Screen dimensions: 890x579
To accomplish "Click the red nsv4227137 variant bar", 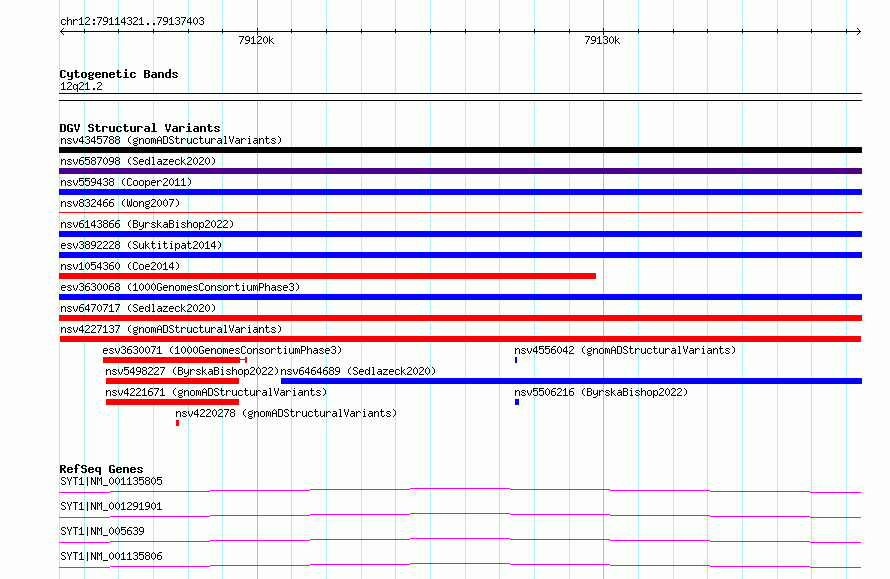I will tap(460, 339).
